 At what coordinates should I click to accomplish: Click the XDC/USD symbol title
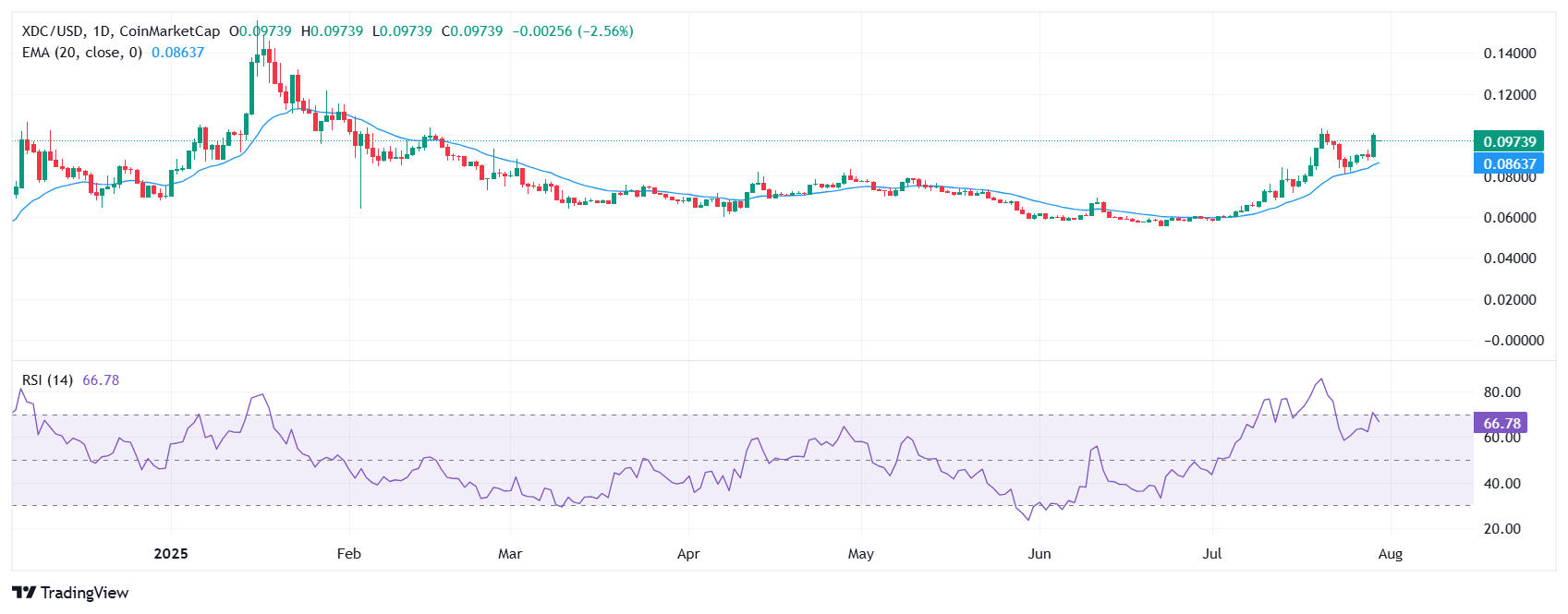click(53, 31)
